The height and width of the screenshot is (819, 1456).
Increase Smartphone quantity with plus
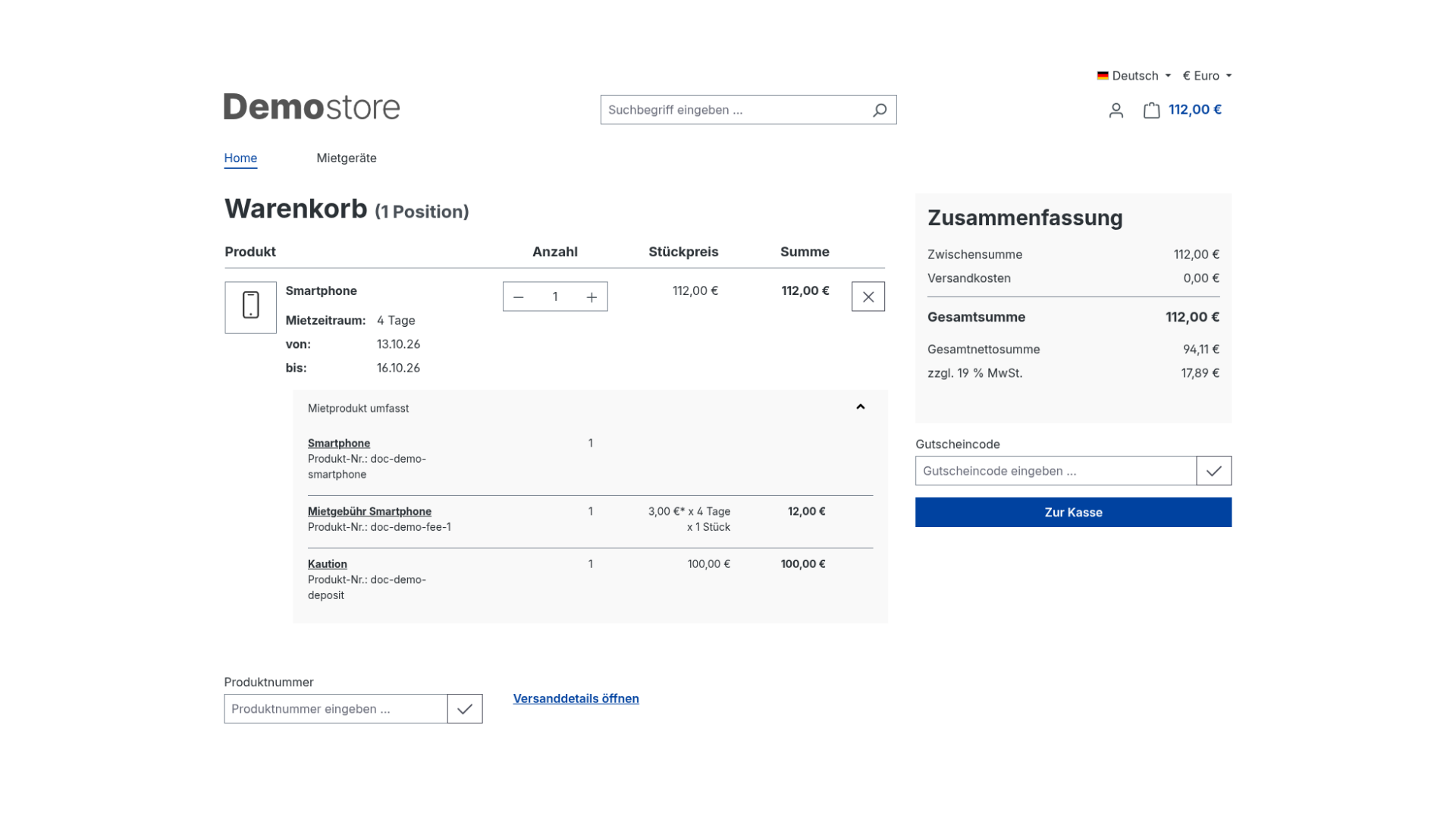[x=591, y=297]
